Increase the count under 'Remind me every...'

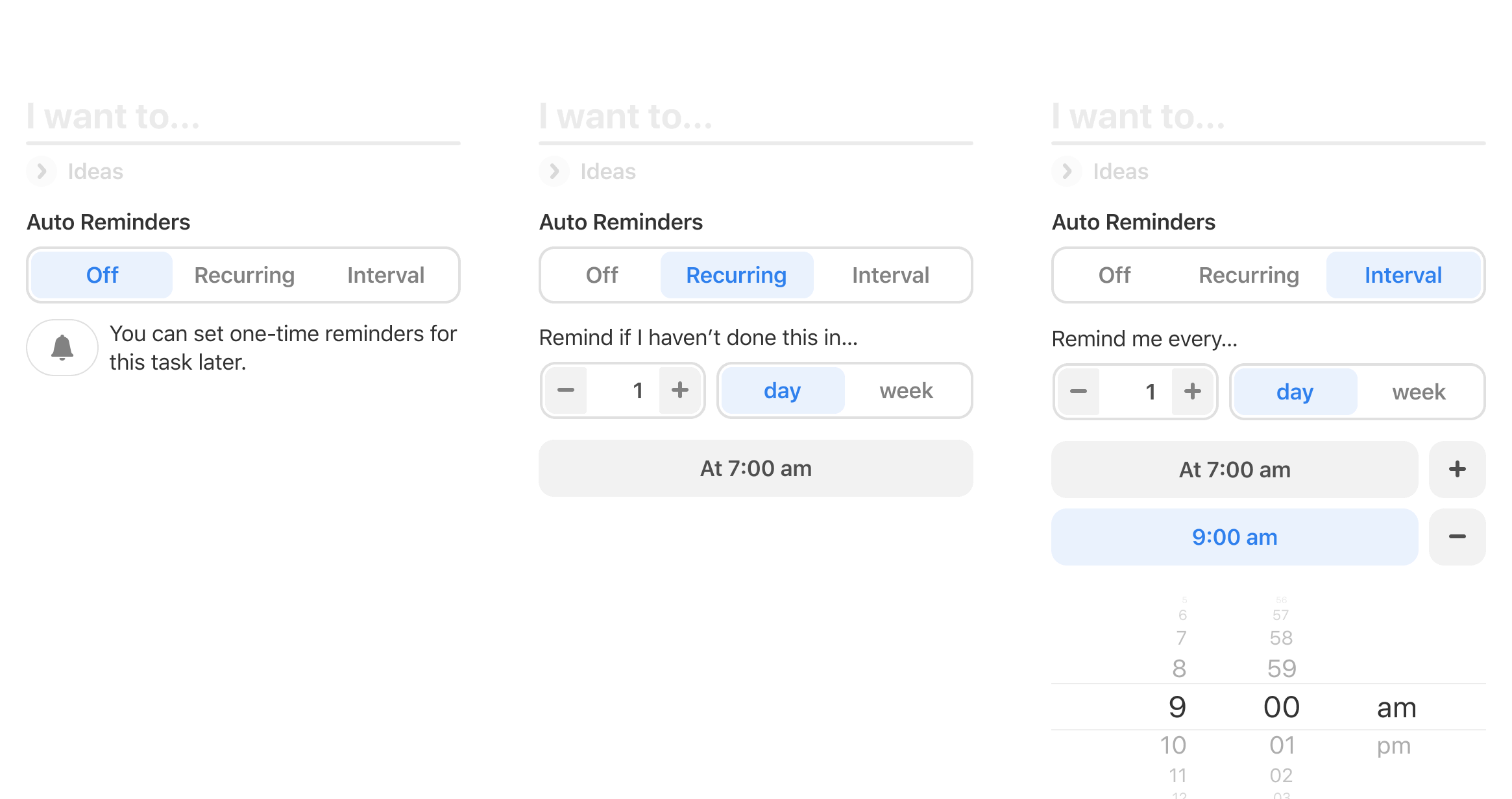point(1193,392)
